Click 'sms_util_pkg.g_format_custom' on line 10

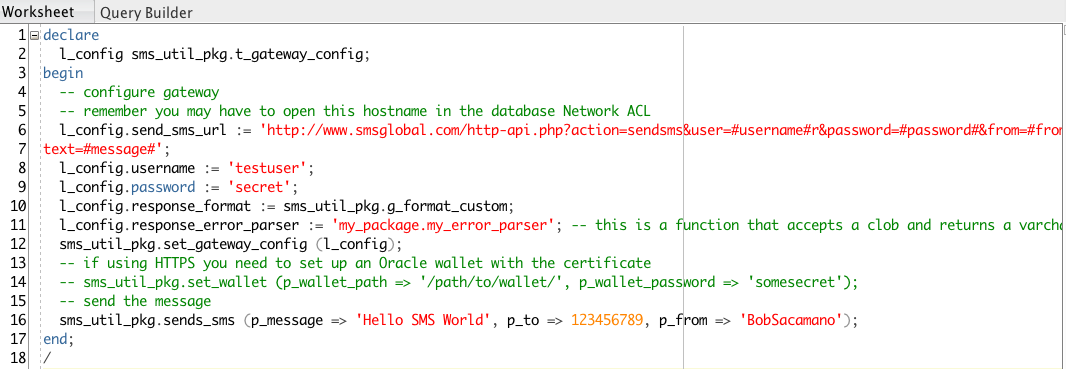(x=396, y=205)
